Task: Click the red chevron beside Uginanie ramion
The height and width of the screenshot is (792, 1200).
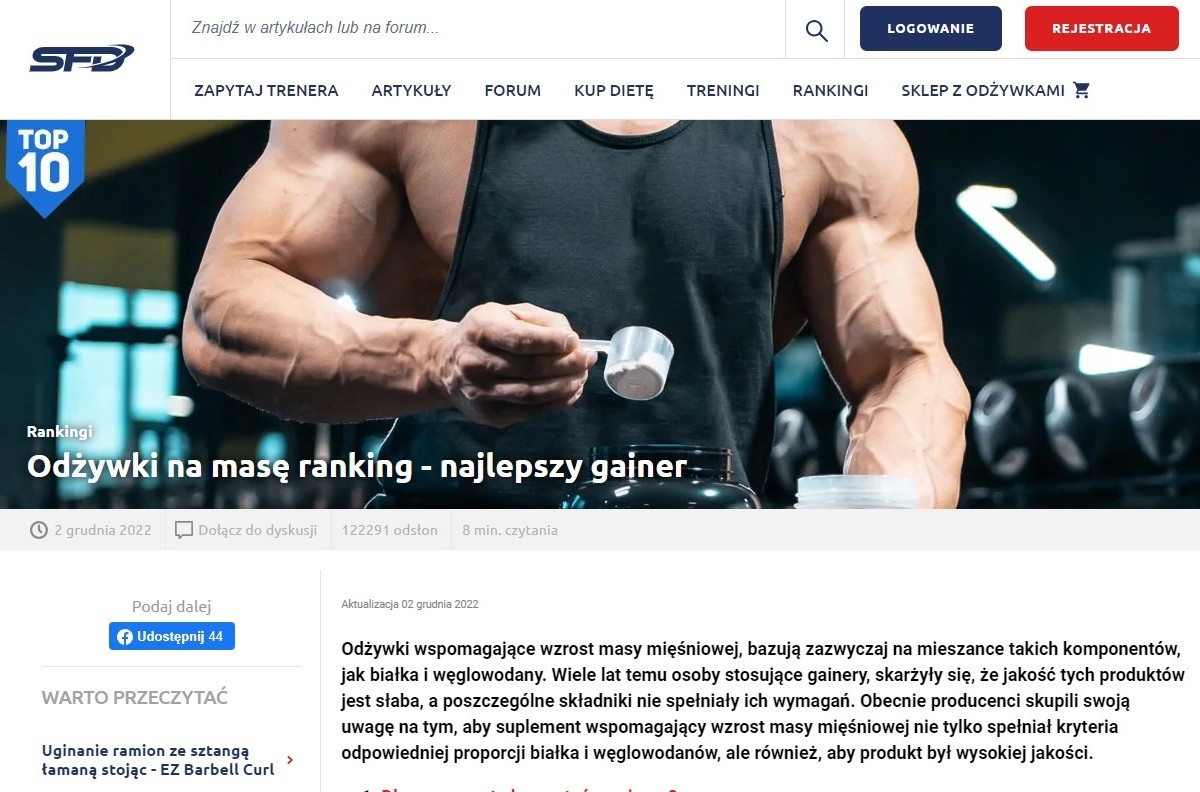Action: click(290, 760)
